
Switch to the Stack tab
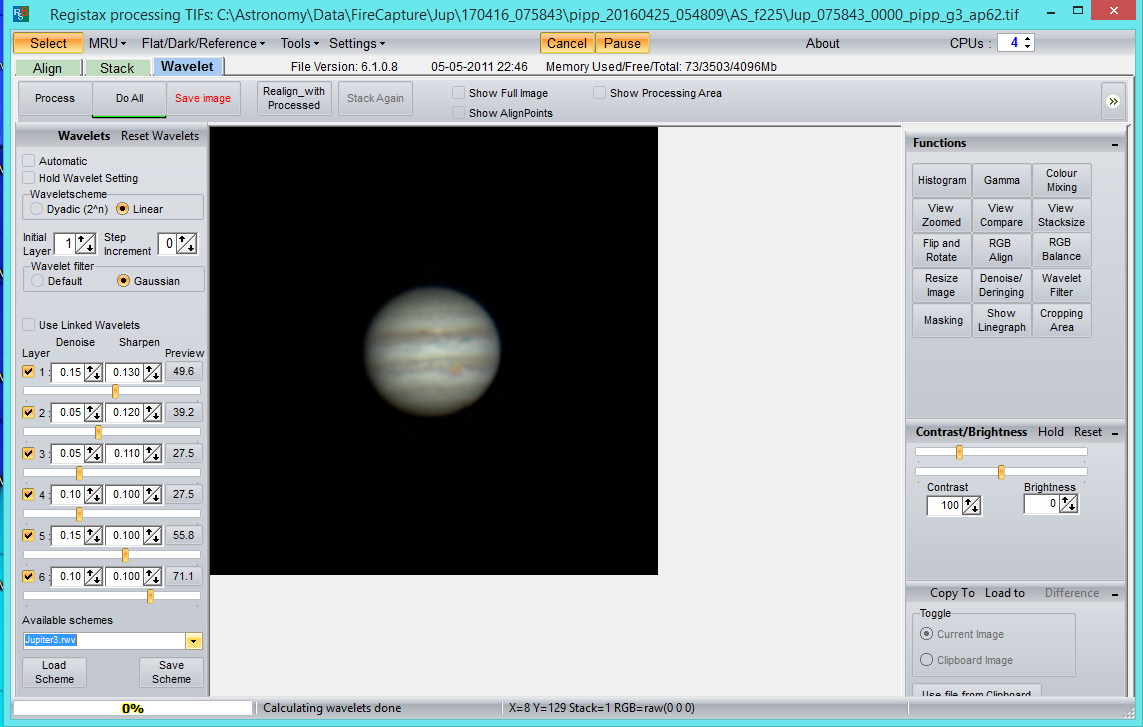pos(117,68)
